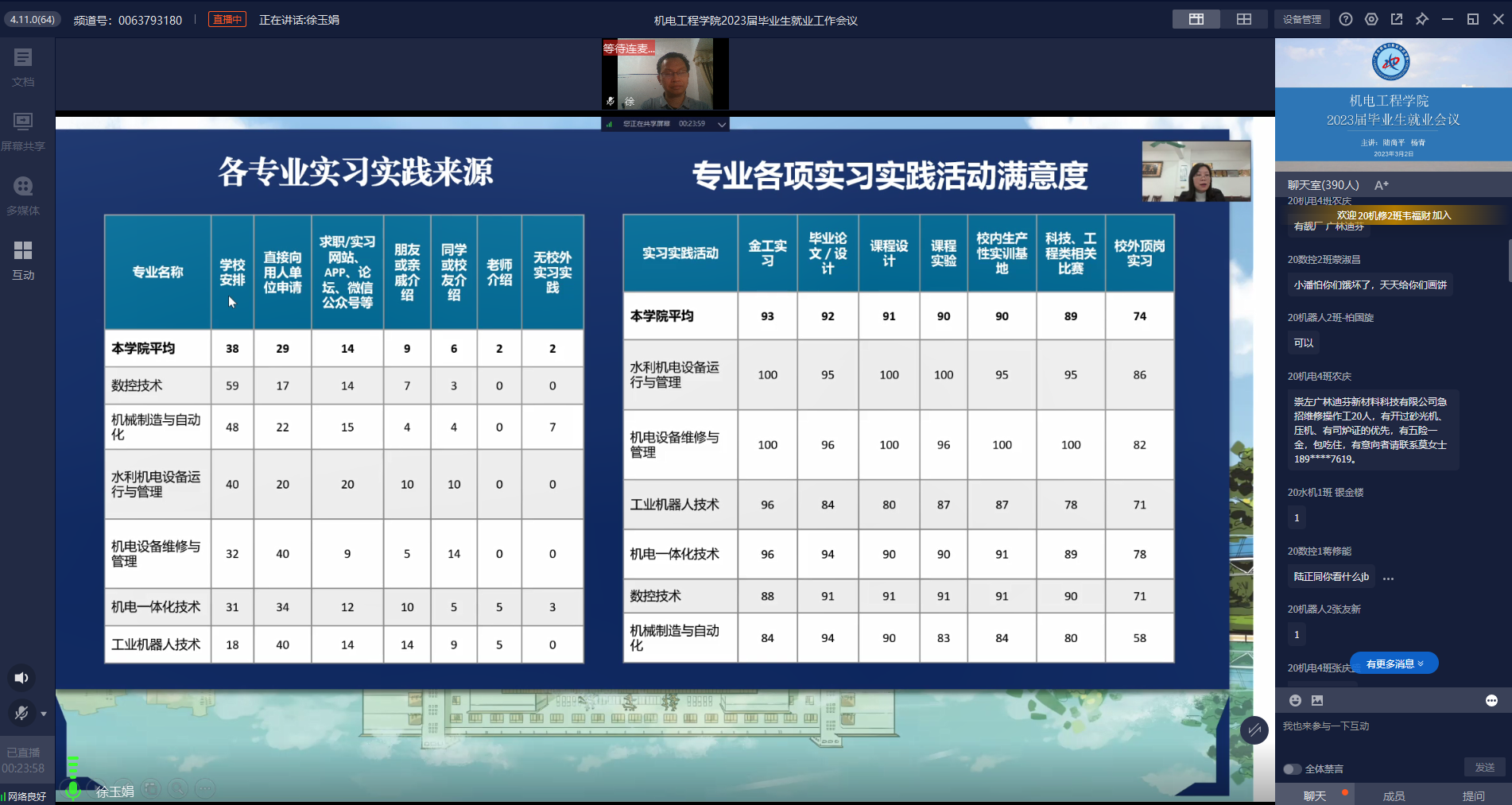The height and width of the screenshot is (805, 1512).
Task: Toggle the muted microphone button
Action: click(x=21, y=713)
